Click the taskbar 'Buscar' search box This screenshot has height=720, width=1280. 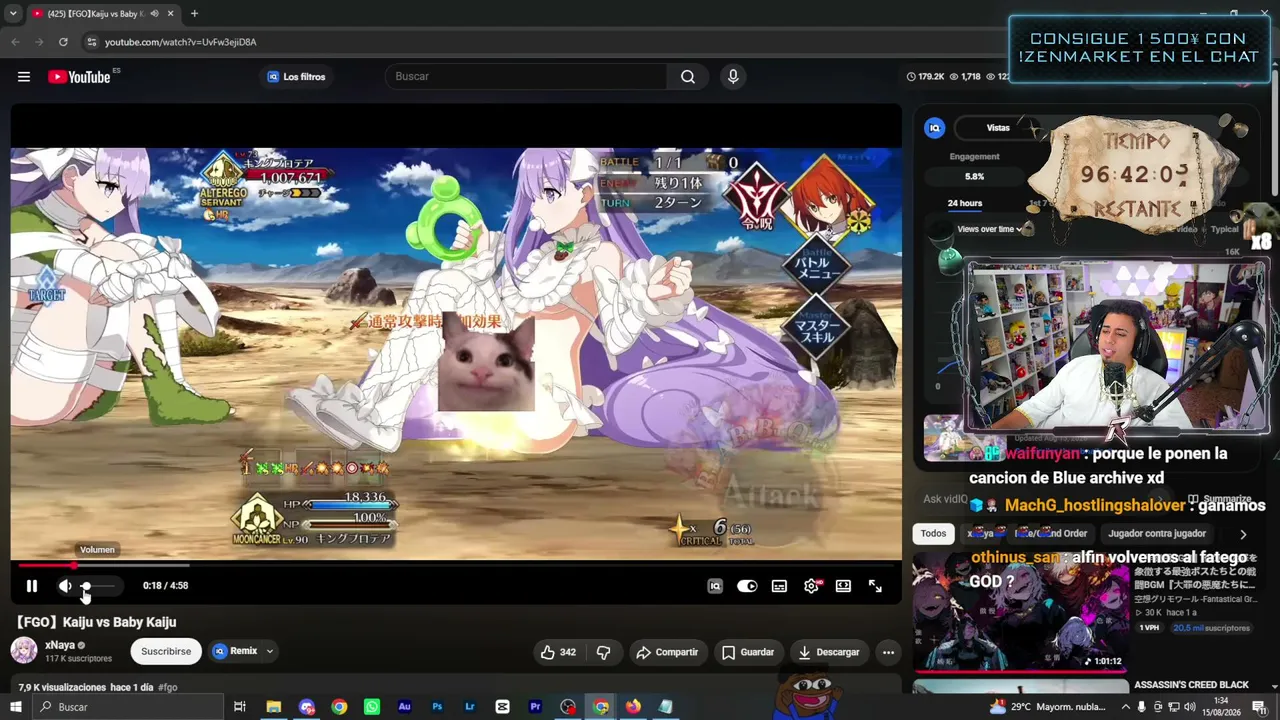pos(128,707)
